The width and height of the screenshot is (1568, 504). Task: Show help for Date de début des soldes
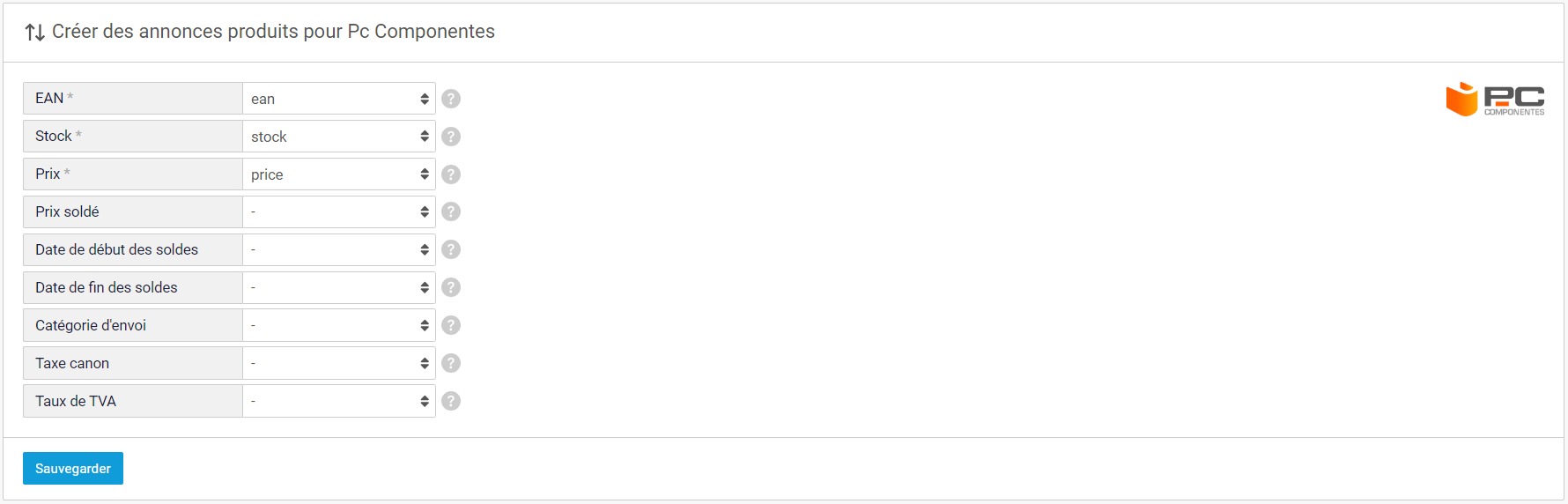click(451, 249)
